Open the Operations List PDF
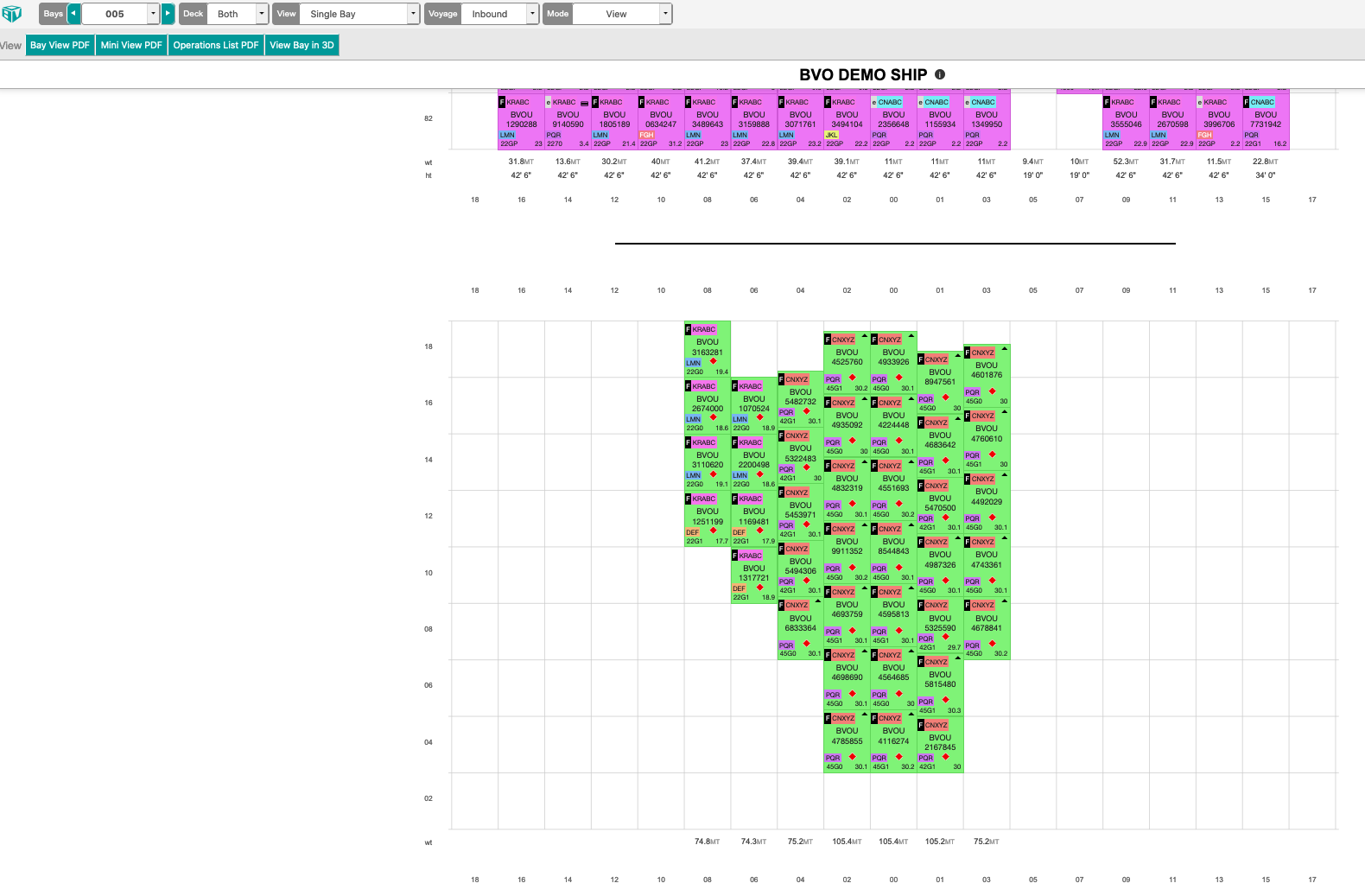Viewport: 1365px width, 896px height. click(215, 45)
